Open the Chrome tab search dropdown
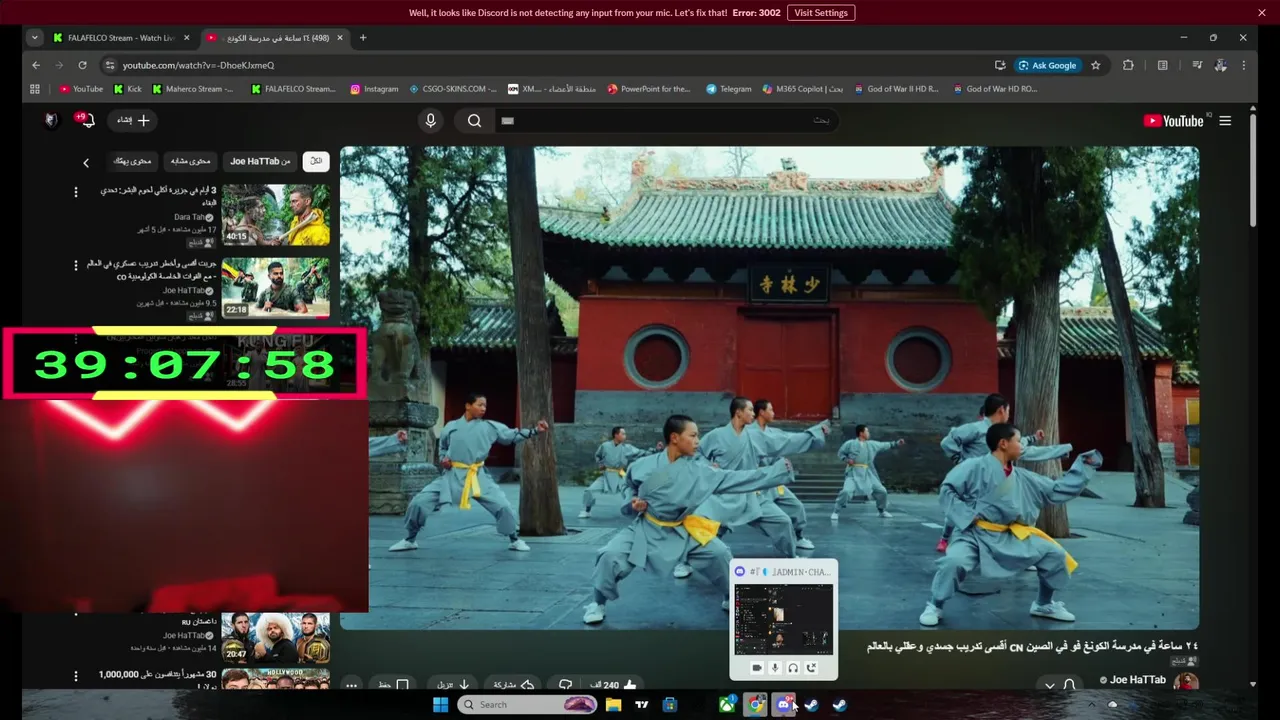1280x720 pixels. (x=35, y=38)
